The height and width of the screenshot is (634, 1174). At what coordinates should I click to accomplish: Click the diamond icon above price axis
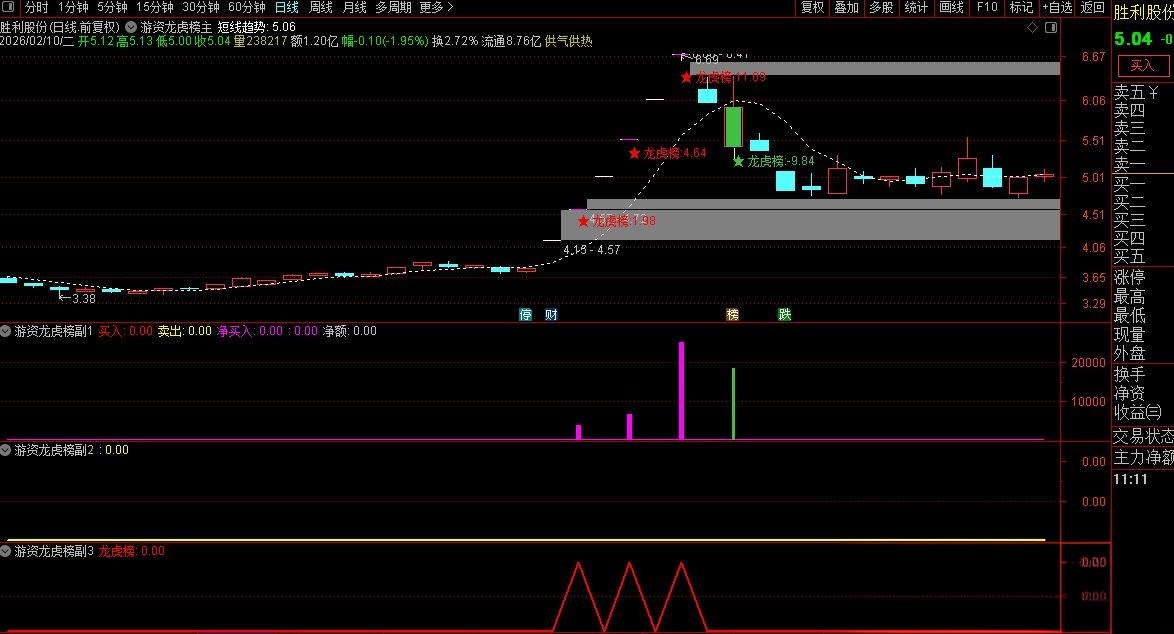click(x=1033, y=29)
